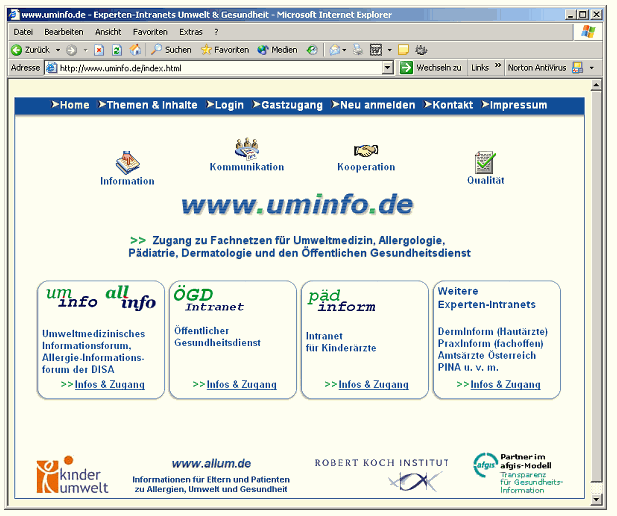Open Infos & Zugang under uminfo allinfo
Image resolution: width=617 pixels, height=516 pixels.
[109, 384]
